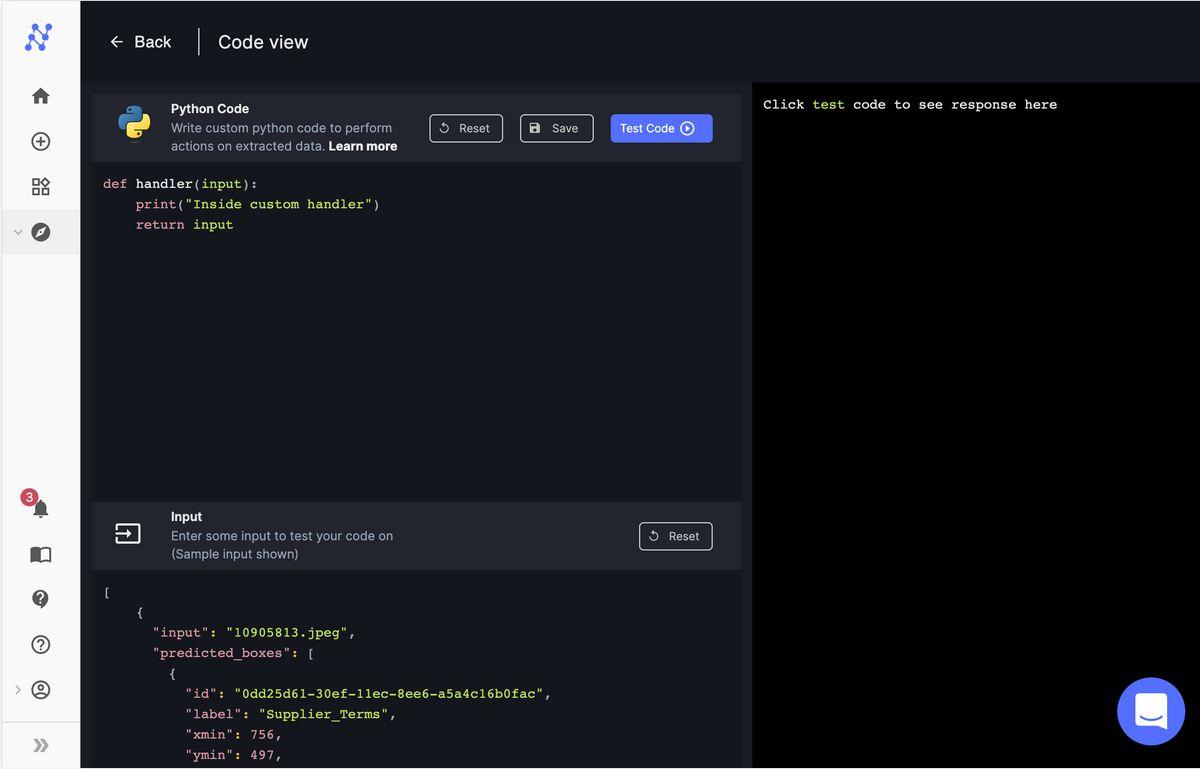Image resolution: width=1200 pixels, height=769 pixels.
Task: Go to the Home sidebar icon
Action: pyautogui.click(x=40, y=96)
